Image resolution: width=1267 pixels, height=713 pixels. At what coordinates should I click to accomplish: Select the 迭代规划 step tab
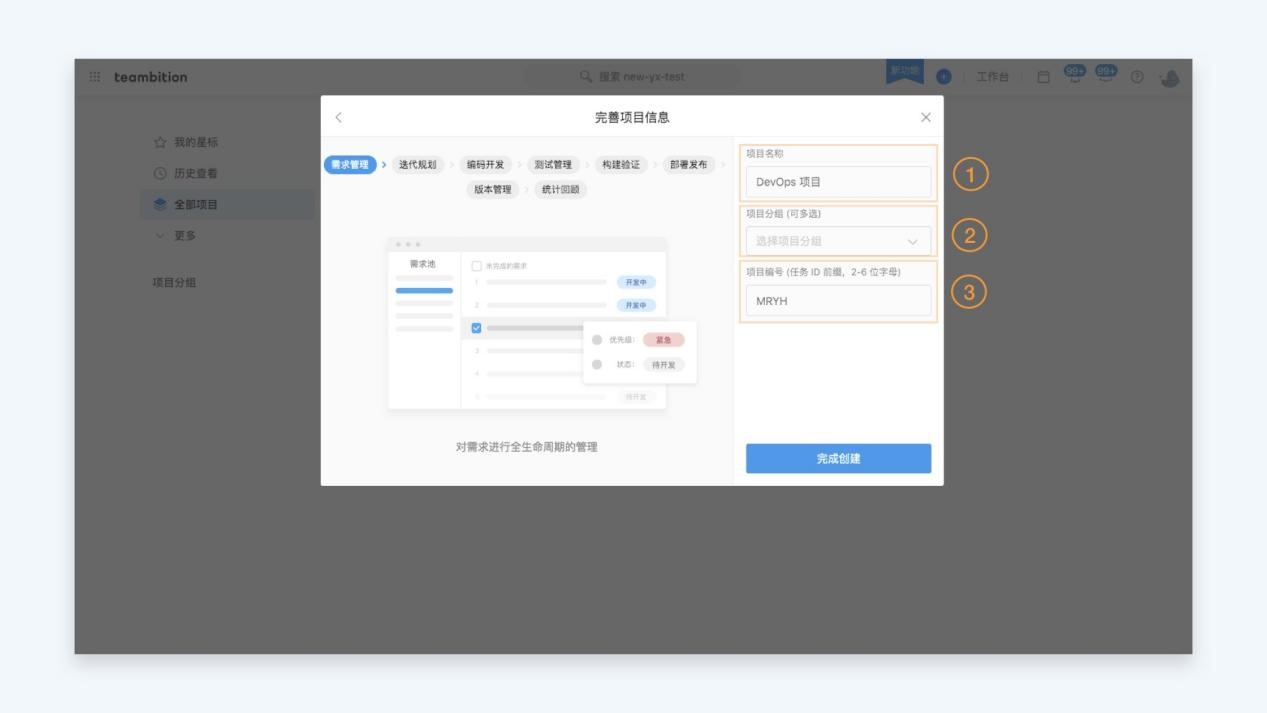417,165
